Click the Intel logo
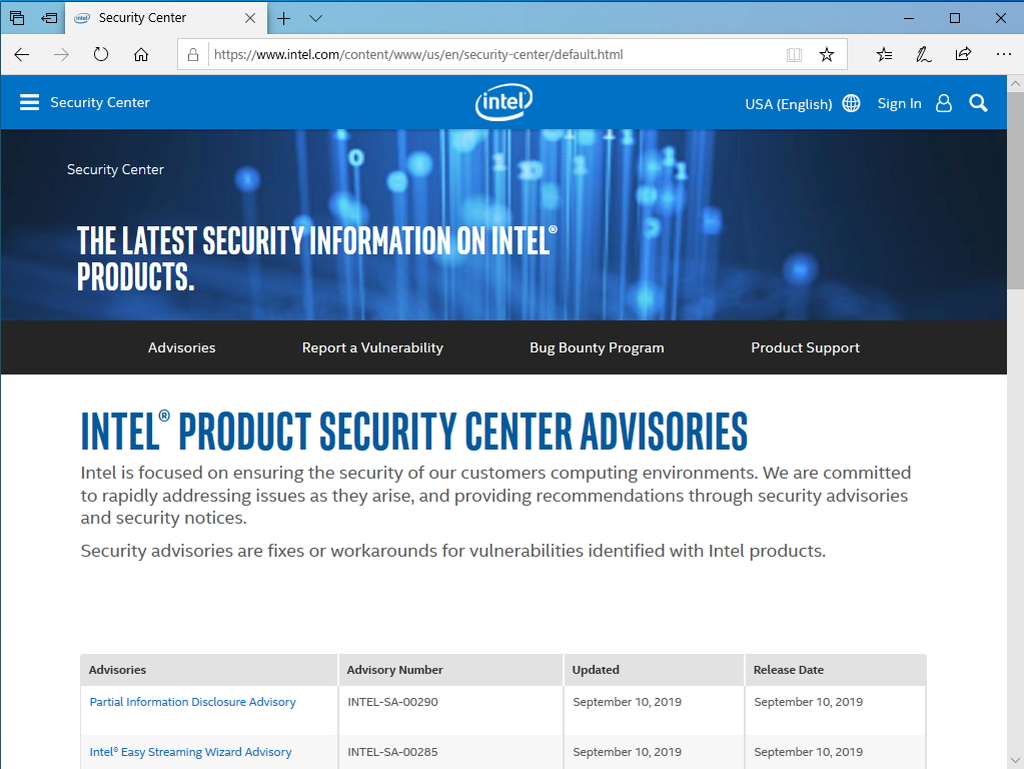This screenshot has width=1024, height=769. 503,101
